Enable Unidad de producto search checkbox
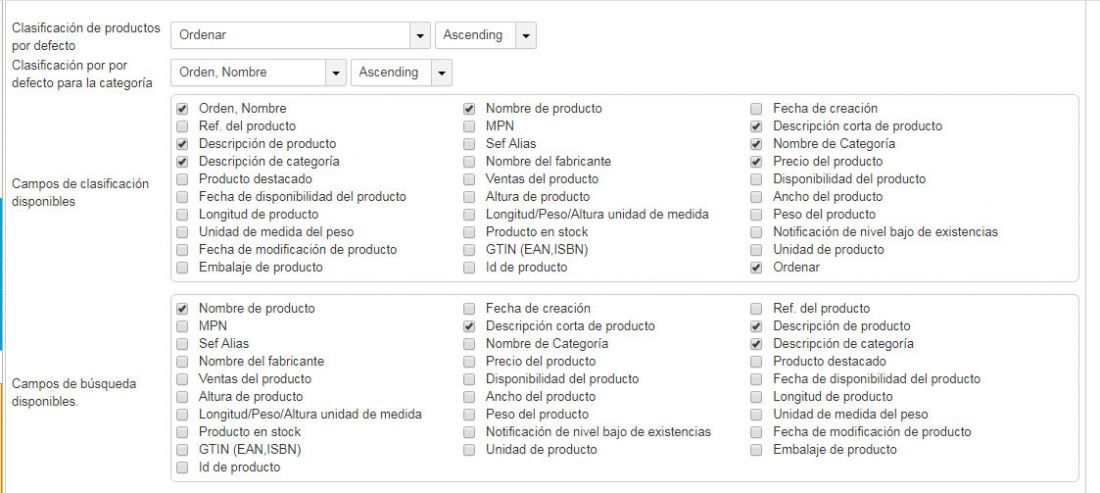Image resolution: width=1100 pixels, height=493 pixels. pos(469,450)
